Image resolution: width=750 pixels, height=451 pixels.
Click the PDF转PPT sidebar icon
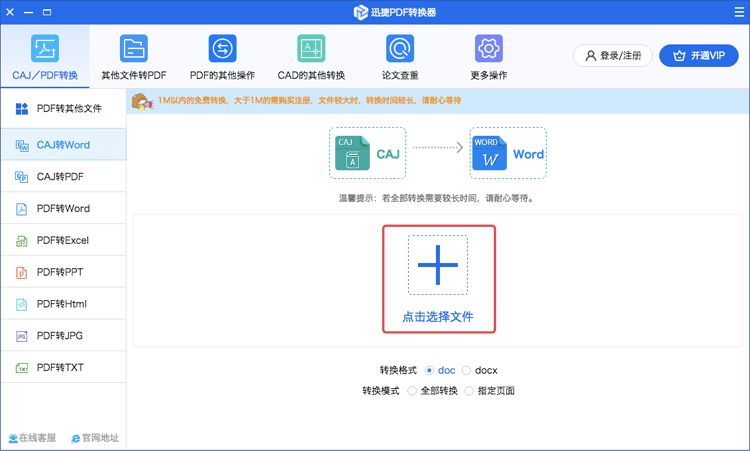[x=22, y=273]
